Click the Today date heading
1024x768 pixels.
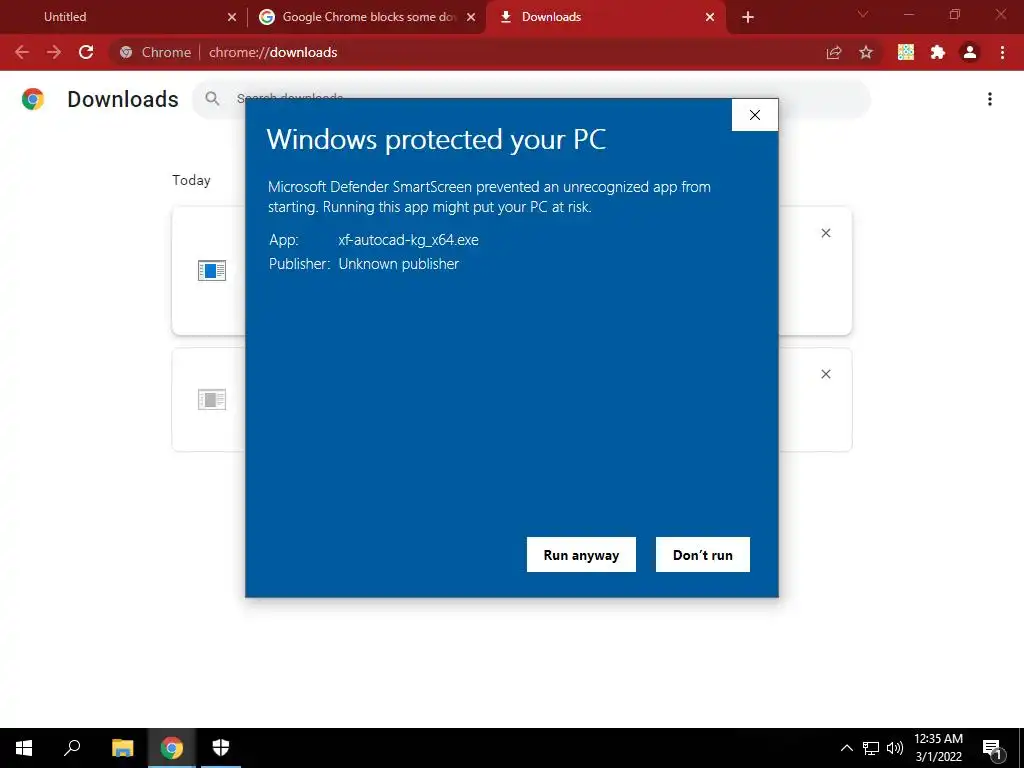(191, 180)
